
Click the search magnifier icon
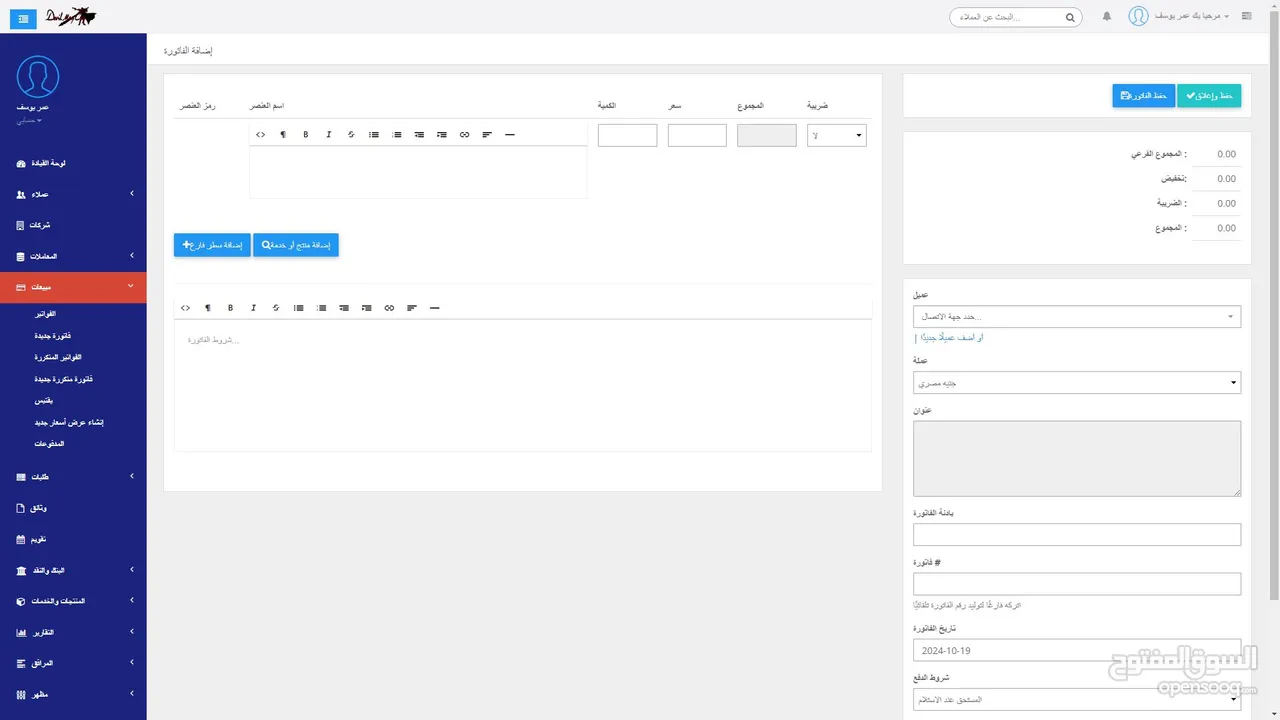[1070, 18]
